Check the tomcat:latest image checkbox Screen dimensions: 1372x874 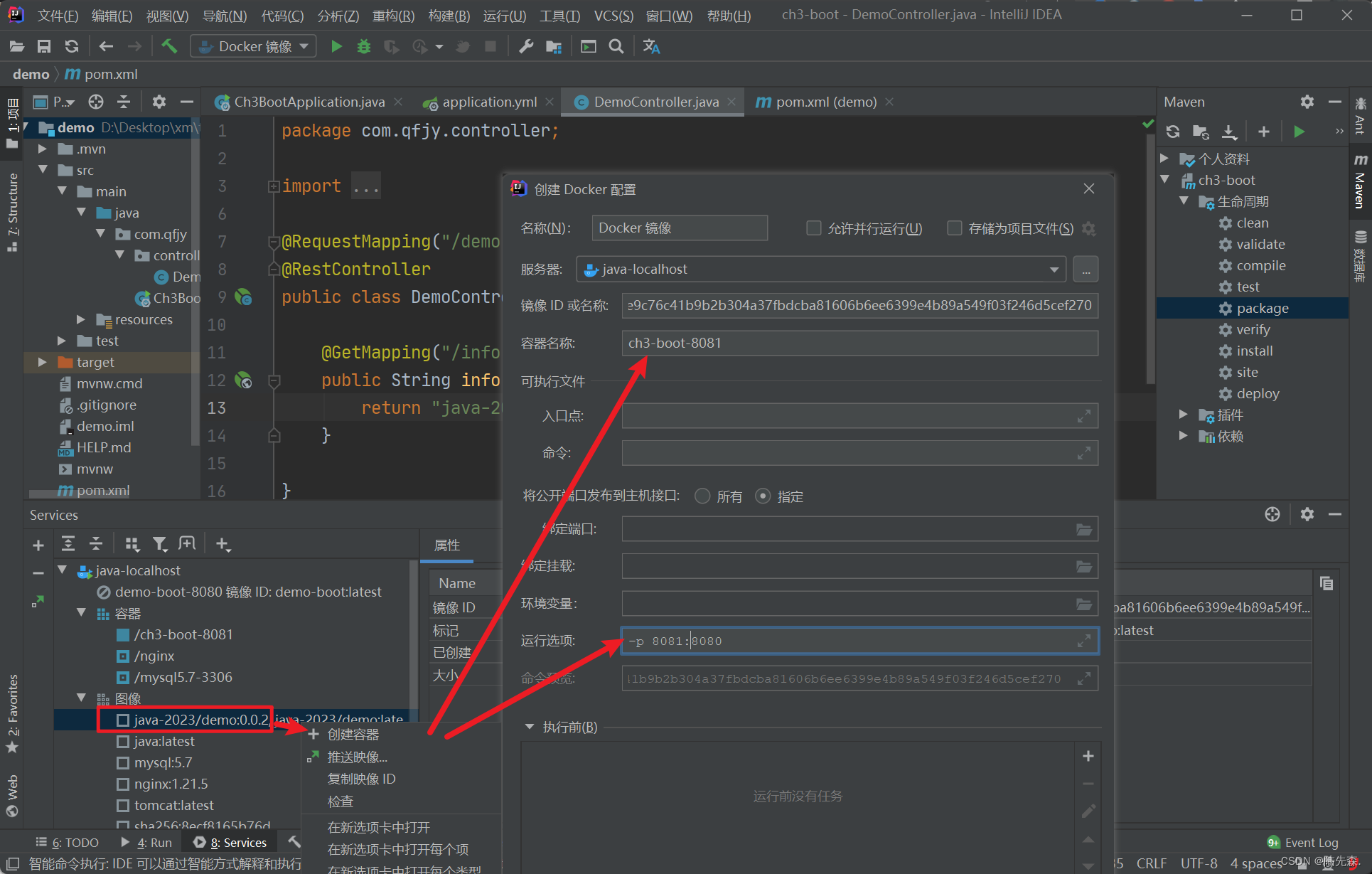pos(123,806)
